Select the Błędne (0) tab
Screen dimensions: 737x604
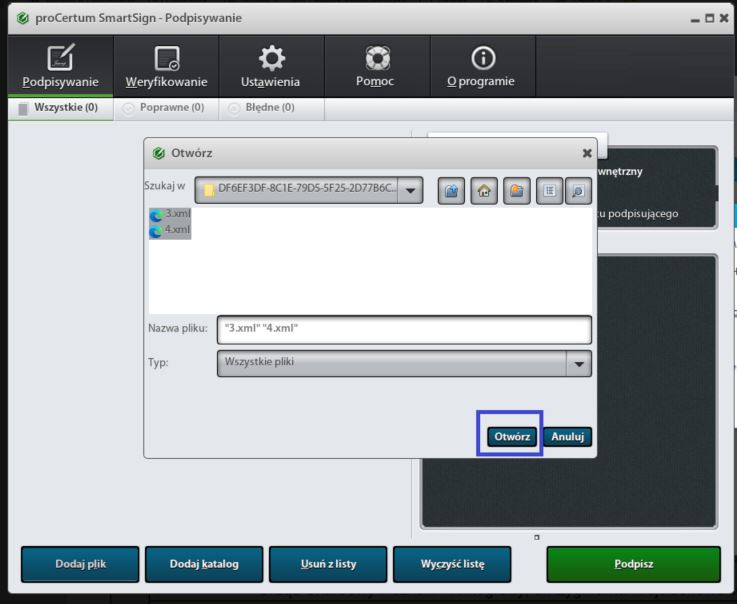[272, 109]
